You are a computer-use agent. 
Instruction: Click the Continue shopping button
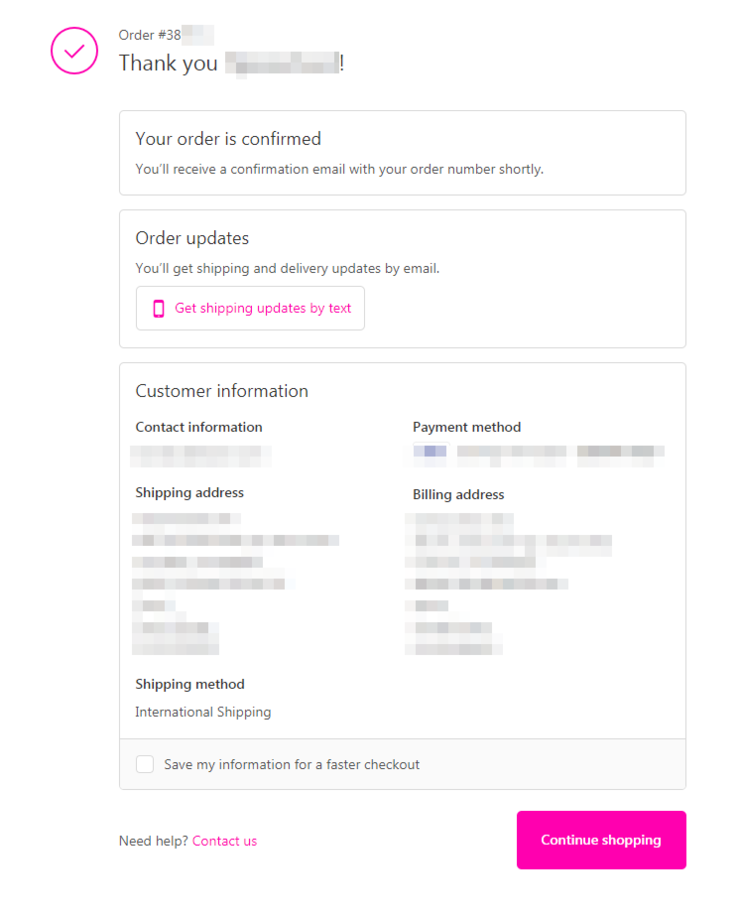(601, 840)
